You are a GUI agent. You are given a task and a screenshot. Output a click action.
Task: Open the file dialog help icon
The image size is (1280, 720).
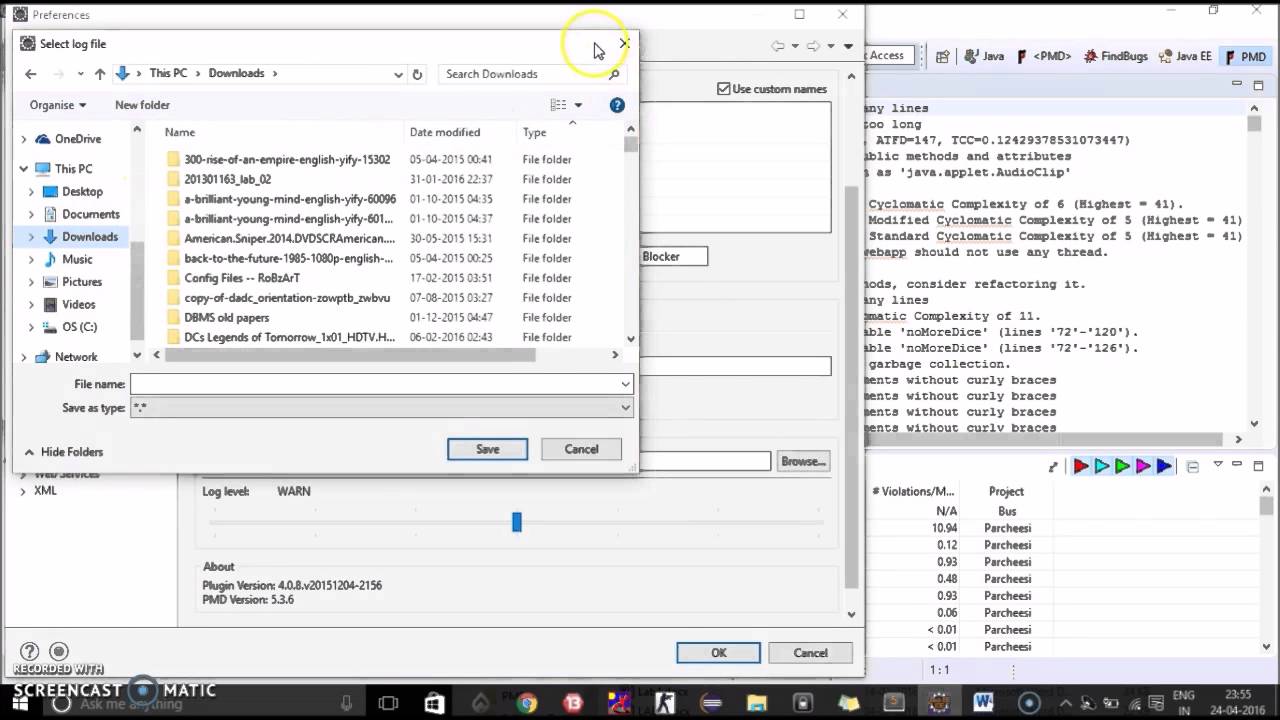pos(617,105)
